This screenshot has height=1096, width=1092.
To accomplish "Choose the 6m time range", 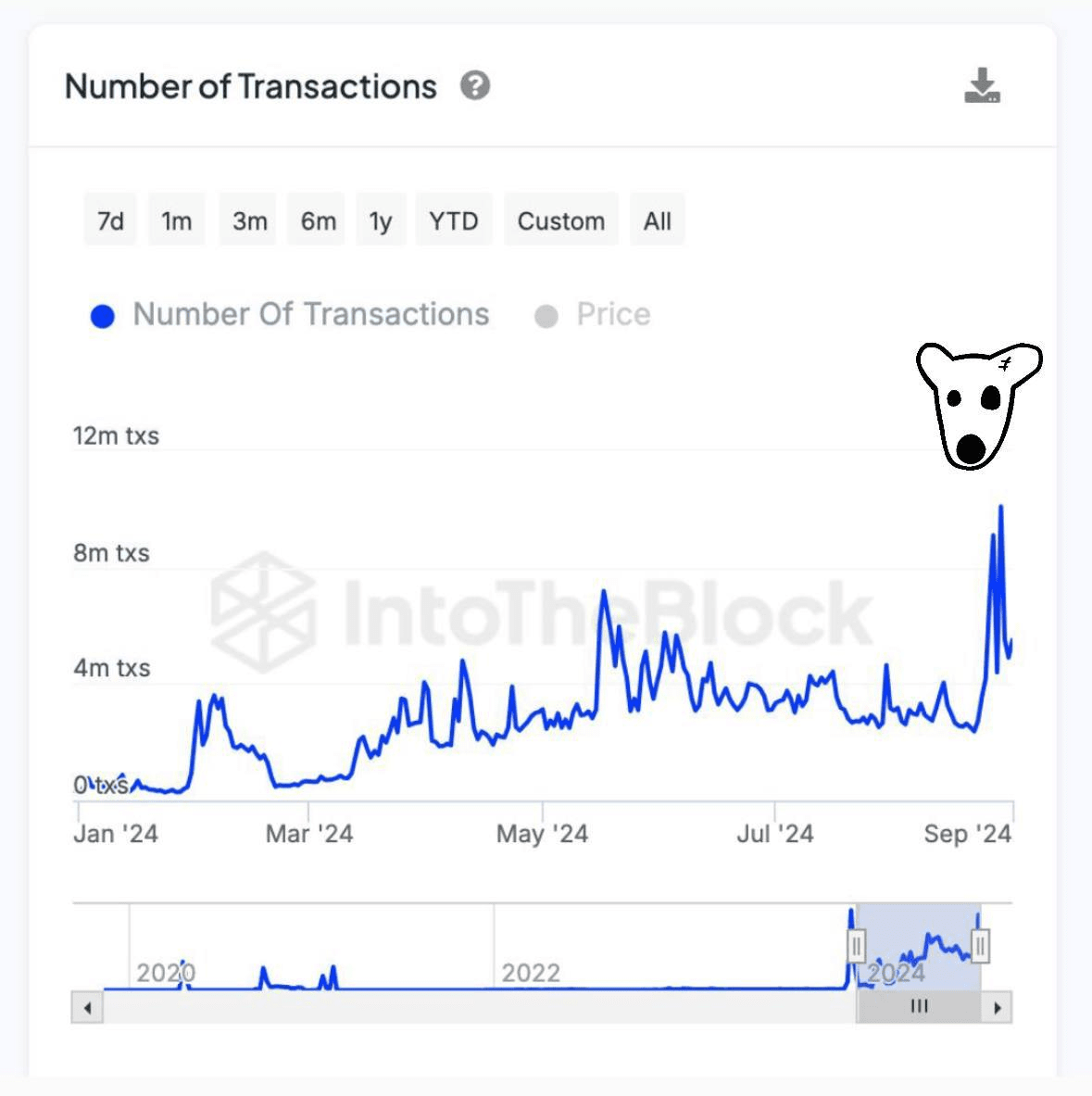I will [x=318, y=220].
